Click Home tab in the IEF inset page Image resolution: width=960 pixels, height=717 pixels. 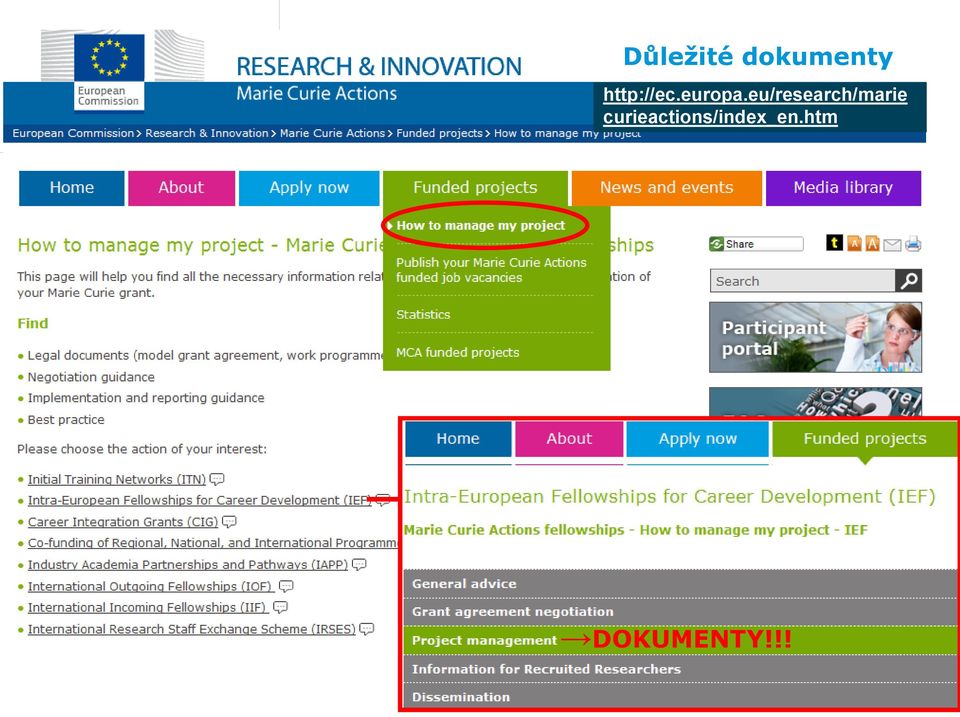pyautogui.click(x=458, y=439)
